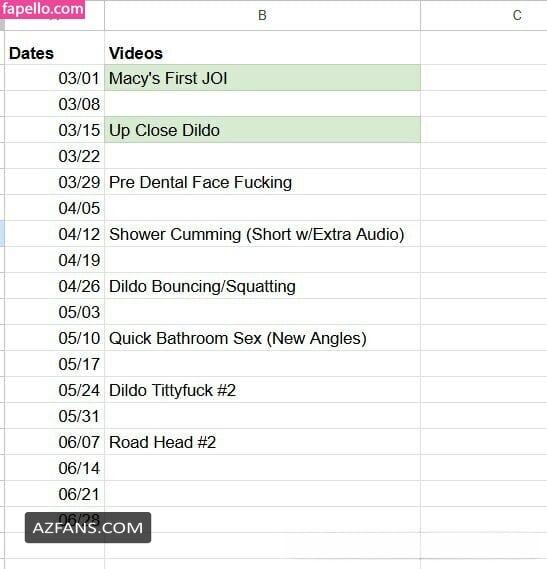547x569 pixels.
Task: Select the date cell 05/03
Action: [54, 312]
